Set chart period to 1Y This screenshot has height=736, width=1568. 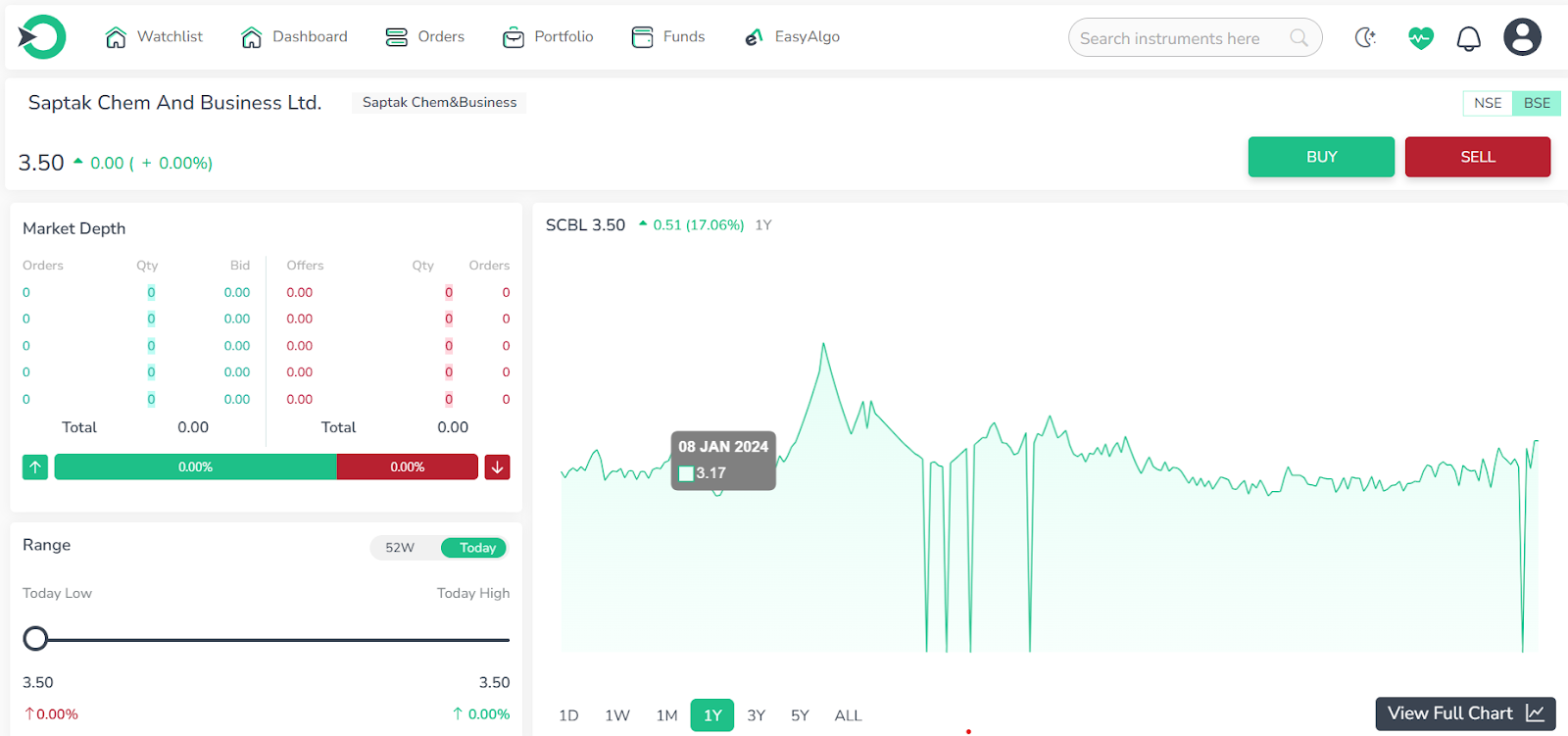(x=712, y=715)
